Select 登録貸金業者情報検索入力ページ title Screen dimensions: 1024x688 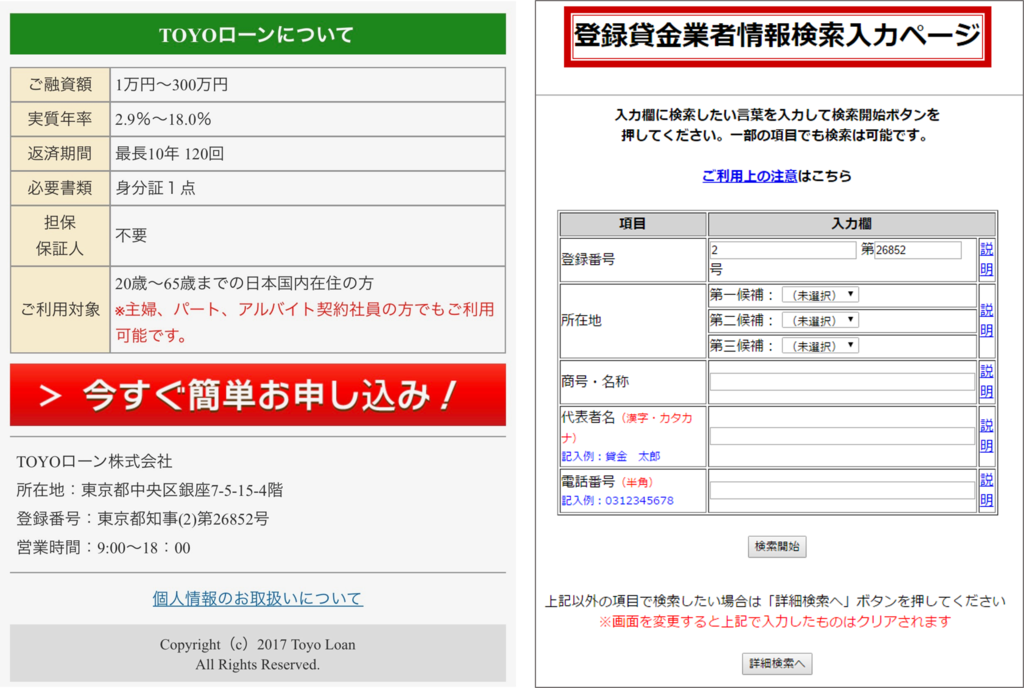(x=777, y=36)
